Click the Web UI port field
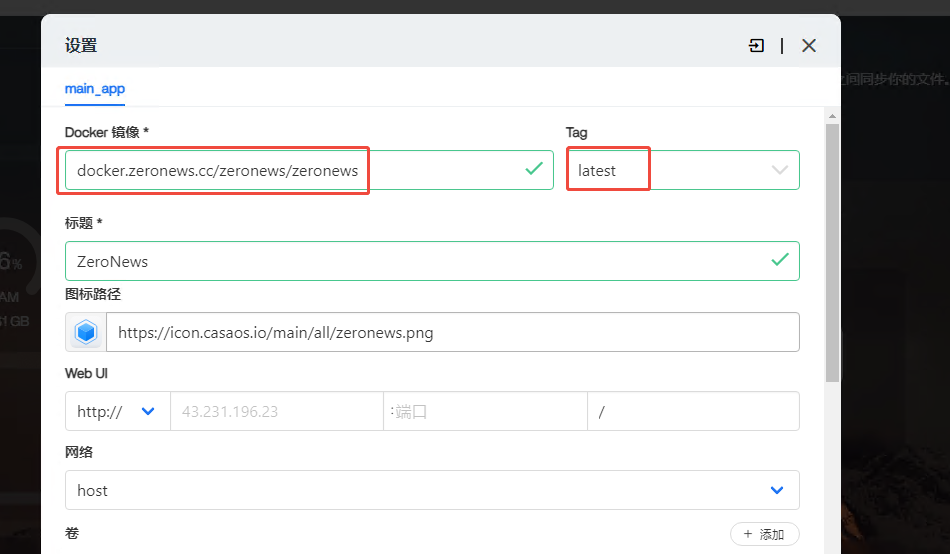Image resolution: width=950 pixels, height=554 pixels. (485, 411)
